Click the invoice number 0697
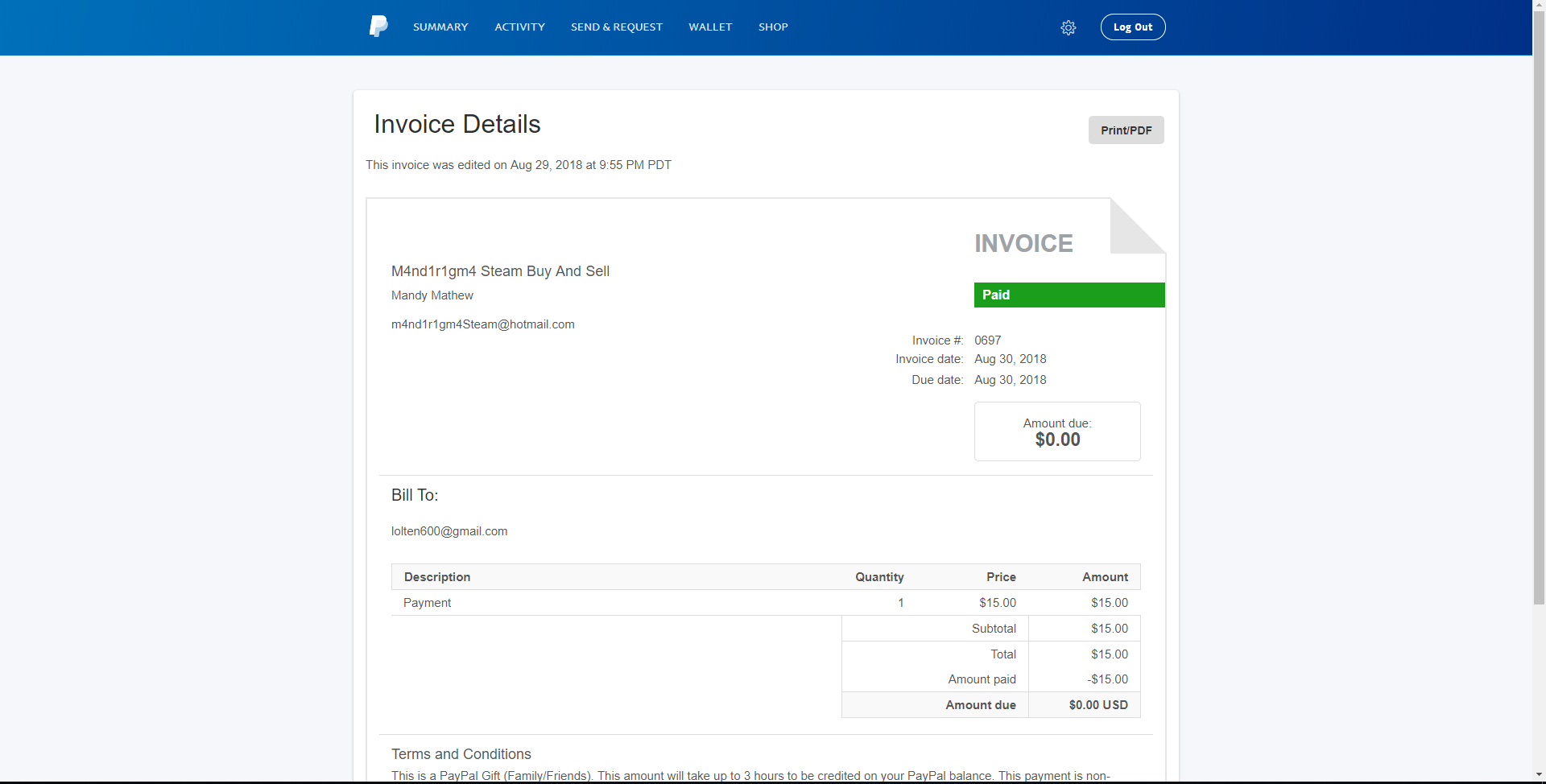Image resolution: width=1546 pixels, height=784 pixels. pos(988,340)
